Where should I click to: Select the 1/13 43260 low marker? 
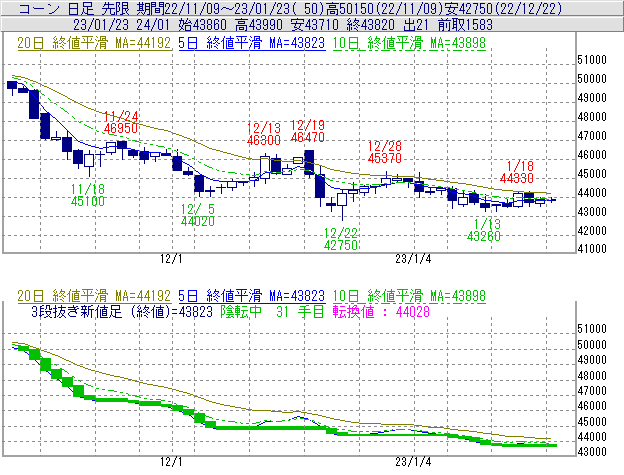(x=484, y=230)
